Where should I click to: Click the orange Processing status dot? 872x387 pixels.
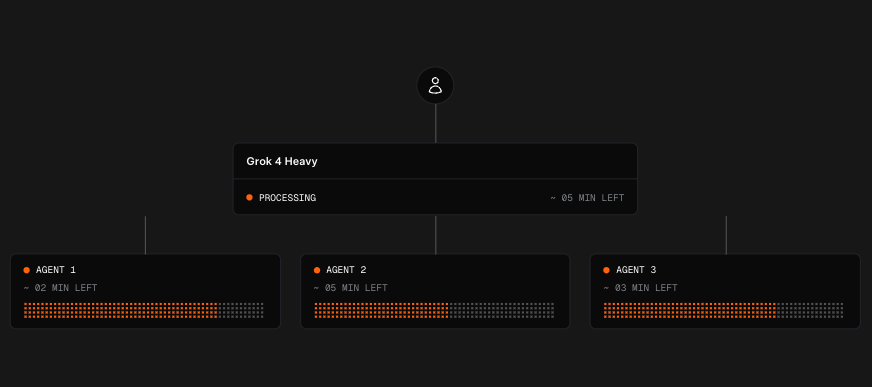click(249, 197)
